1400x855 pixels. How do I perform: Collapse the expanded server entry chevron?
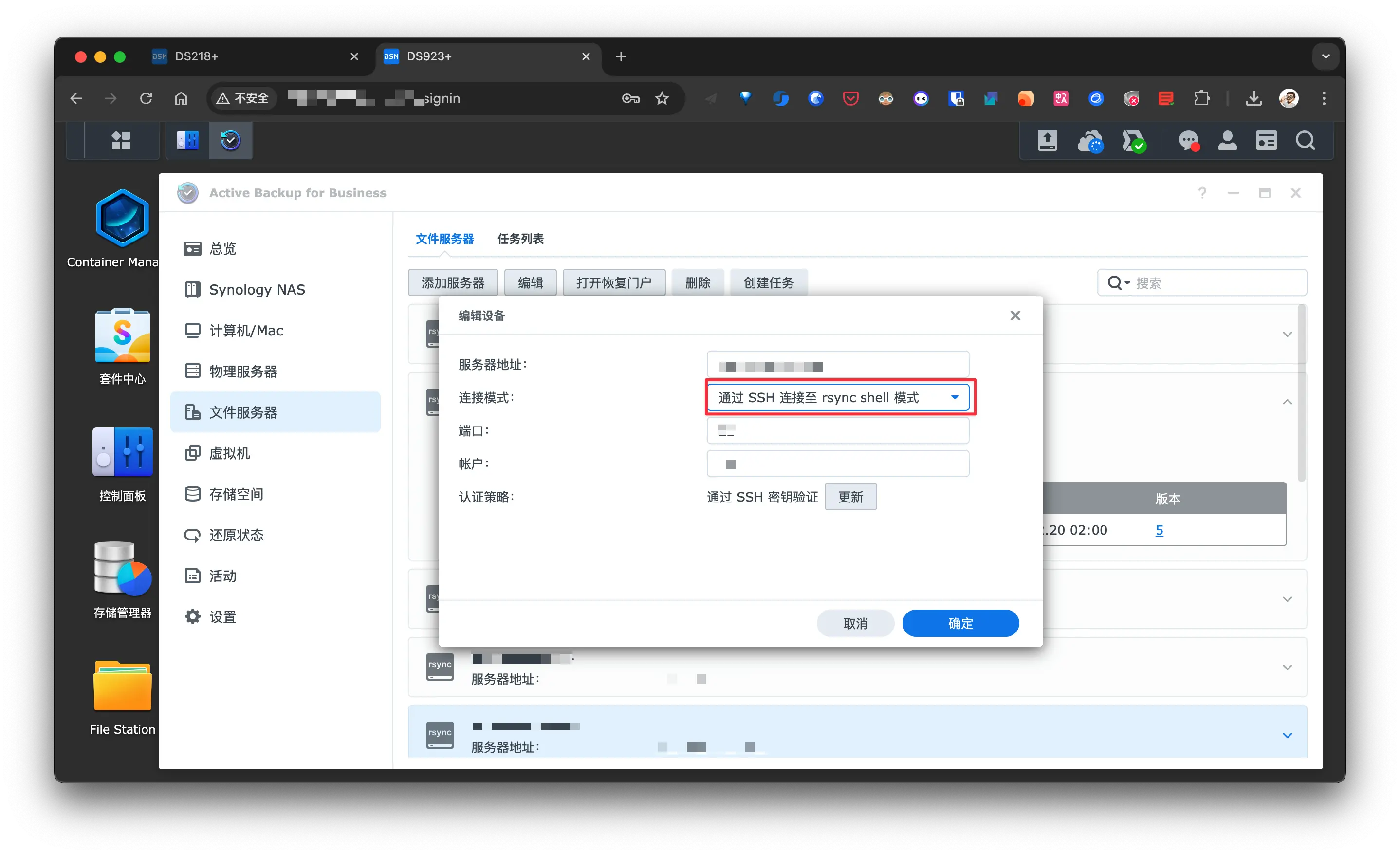pyautogui.click(x=1287, y=402)
